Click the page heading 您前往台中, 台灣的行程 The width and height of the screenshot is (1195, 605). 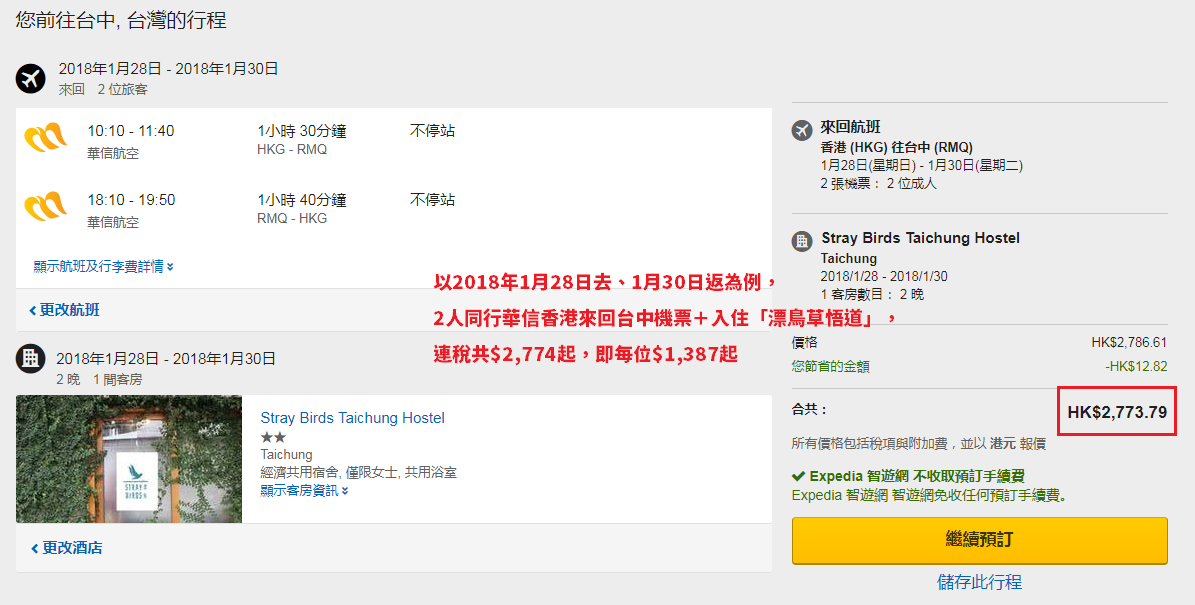[121, 20]
